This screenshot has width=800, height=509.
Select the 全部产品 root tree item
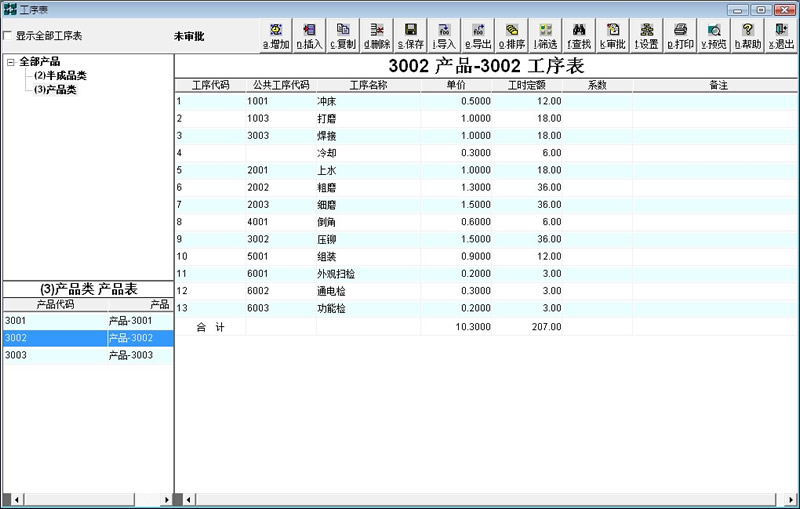40,62
